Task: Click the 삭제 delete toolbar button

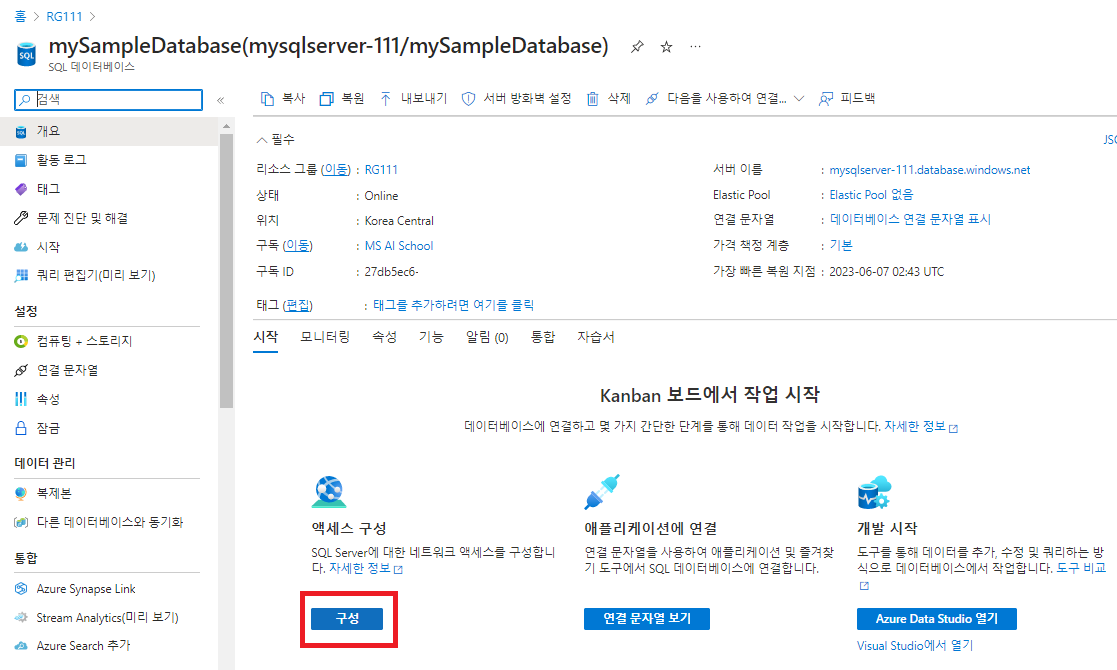Action: (x=608, y=98)
